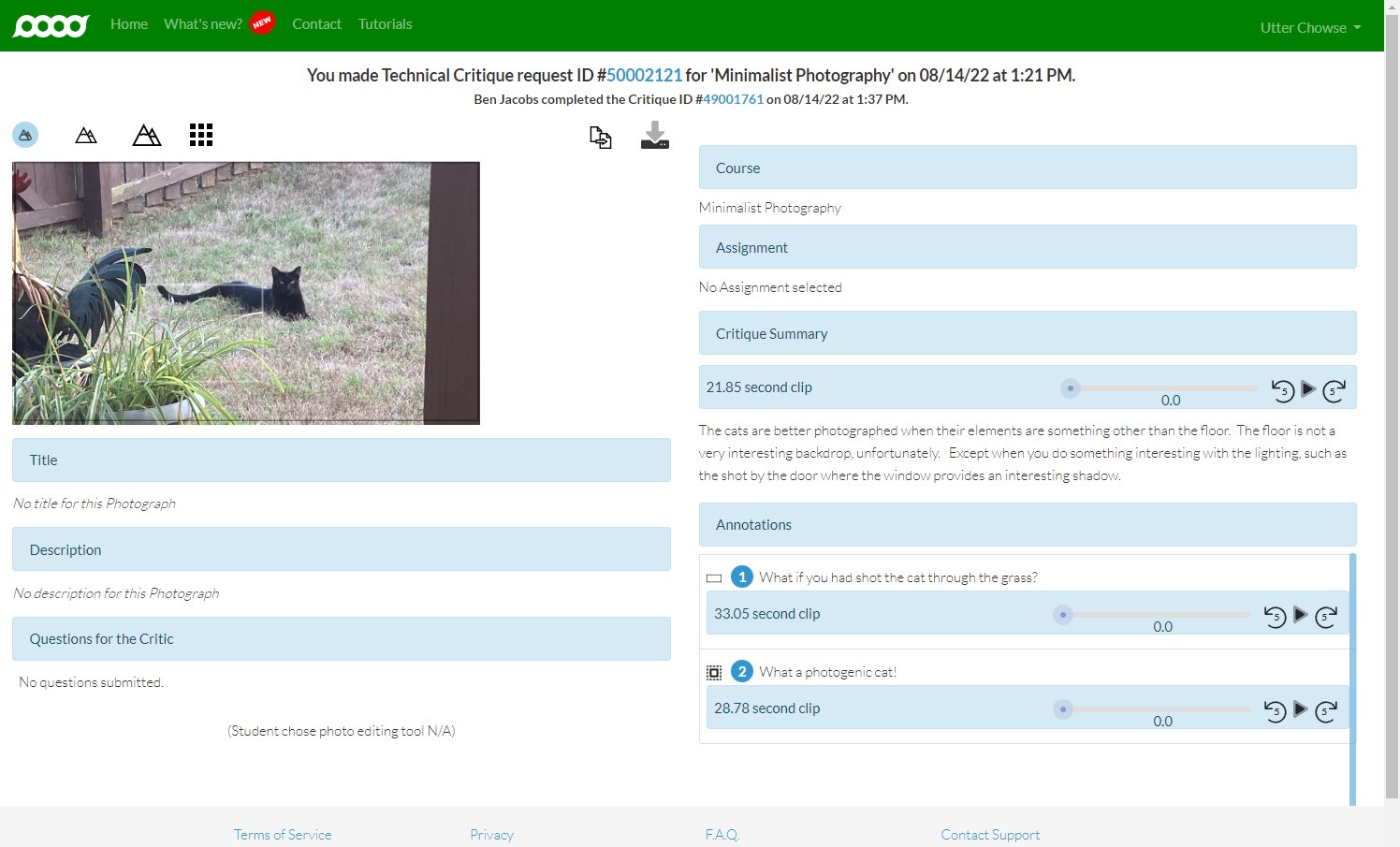This screenshot has height=847, width=1400.
Task: Switch to the grid thumbnail view icon
Action: pos(201,135)
